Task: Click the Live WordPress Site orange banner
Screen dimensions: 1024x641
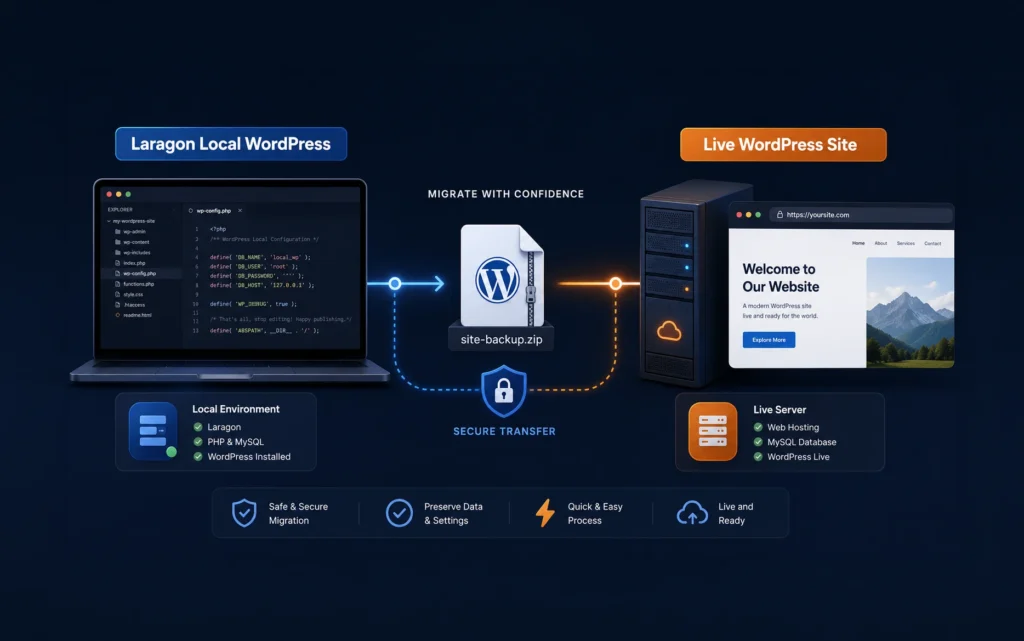Action: (783, 144)
